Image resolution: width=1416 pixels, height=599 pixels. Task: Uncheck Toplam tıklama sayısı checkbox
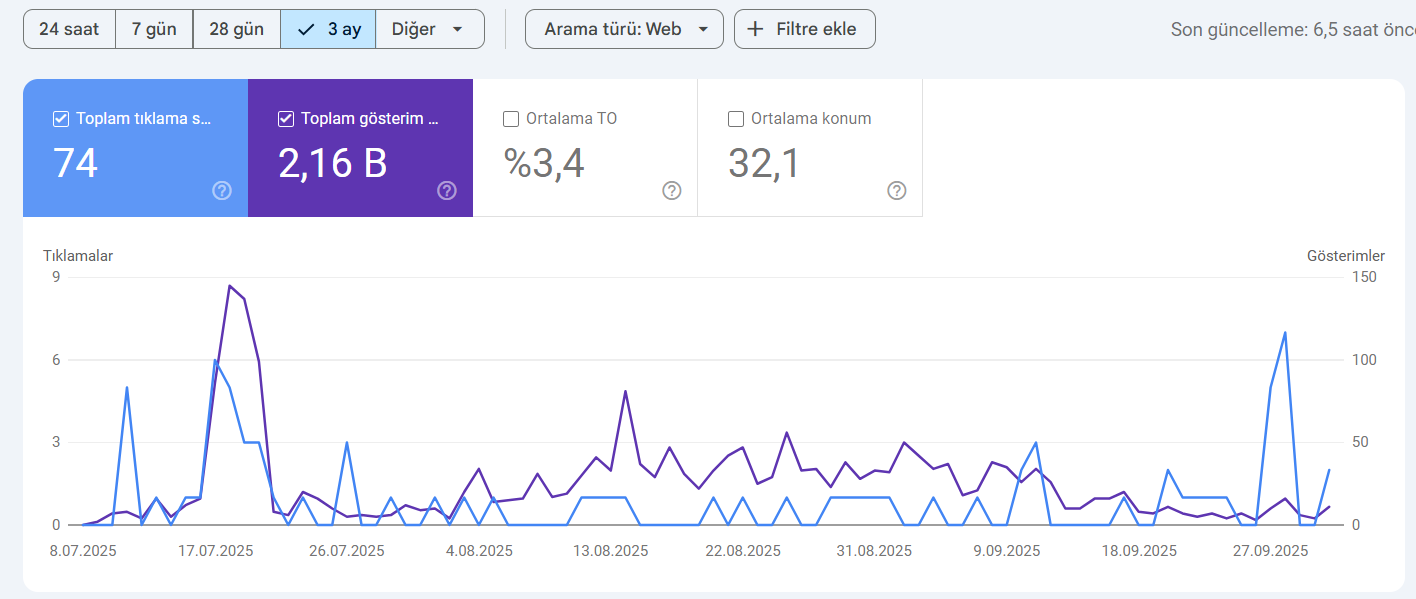[61, 119]
